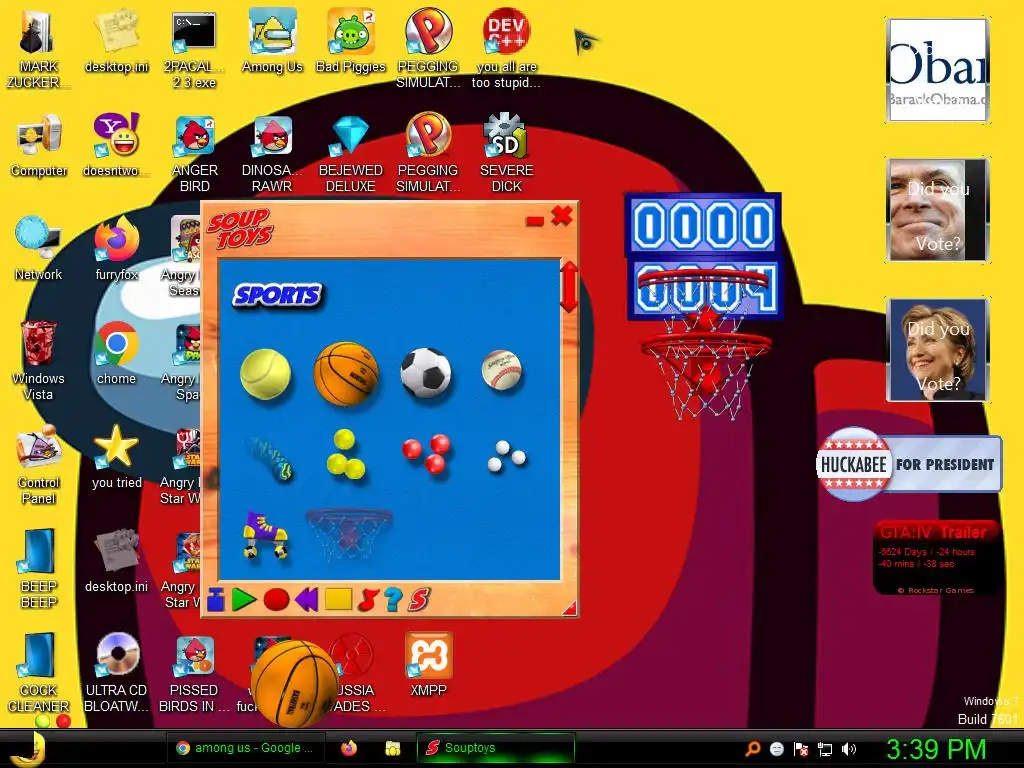
Task: Open the 2PACAL 2.3.exe shortcut
Action: click(x=195, y=50)
